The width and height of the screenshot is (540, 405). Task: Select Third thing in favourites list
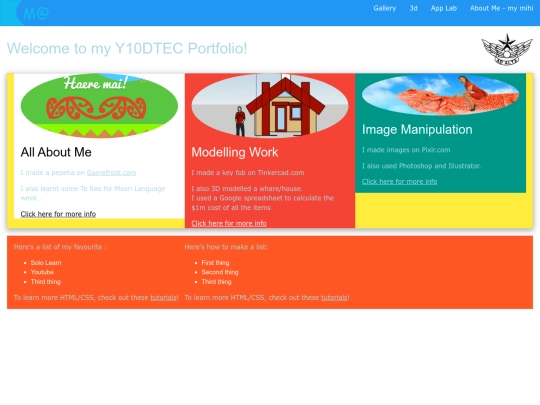coord(45,282)
